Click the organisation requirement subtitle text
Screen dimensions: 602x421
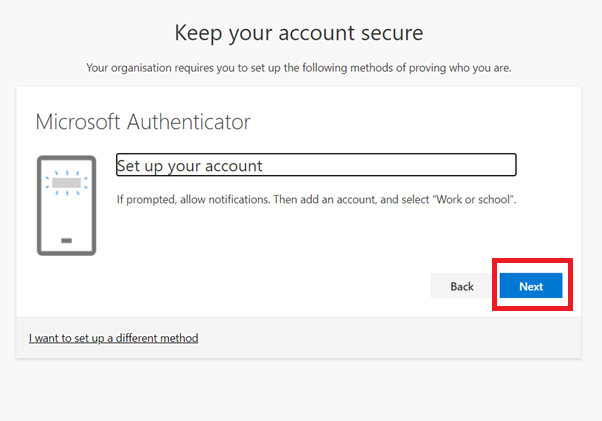(x=299, y=68)
